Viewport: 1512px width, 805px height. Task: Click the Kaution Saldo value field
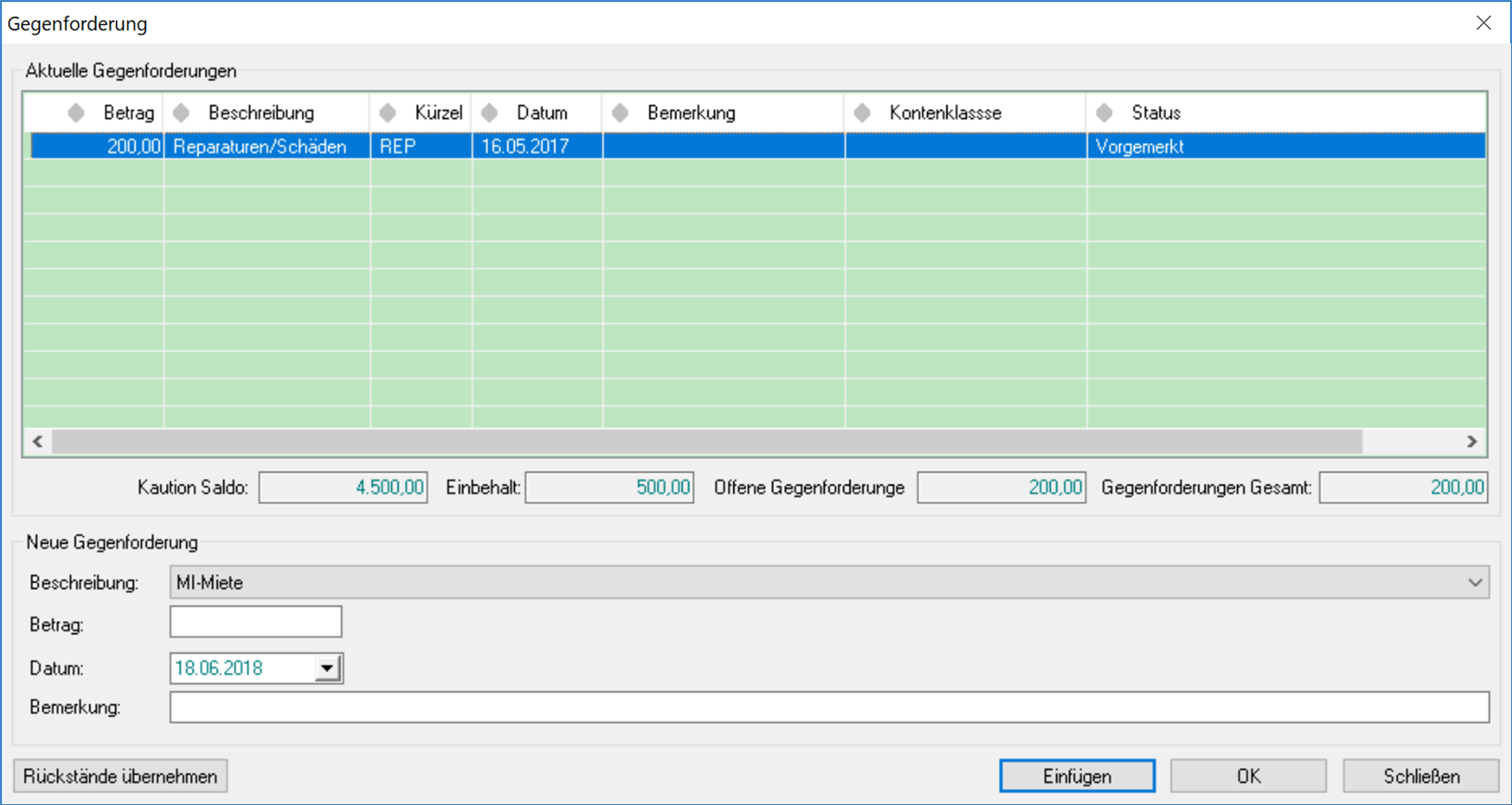pos(343,488)
